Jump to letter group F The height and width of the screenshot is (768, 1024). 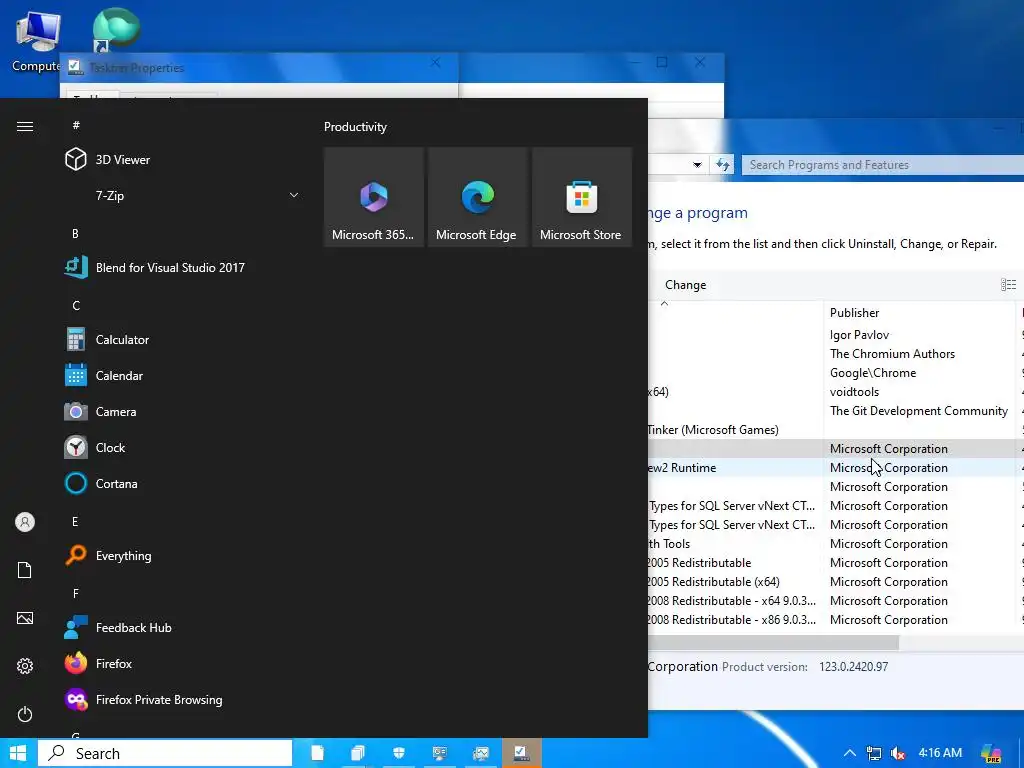(x=76, y=594)
